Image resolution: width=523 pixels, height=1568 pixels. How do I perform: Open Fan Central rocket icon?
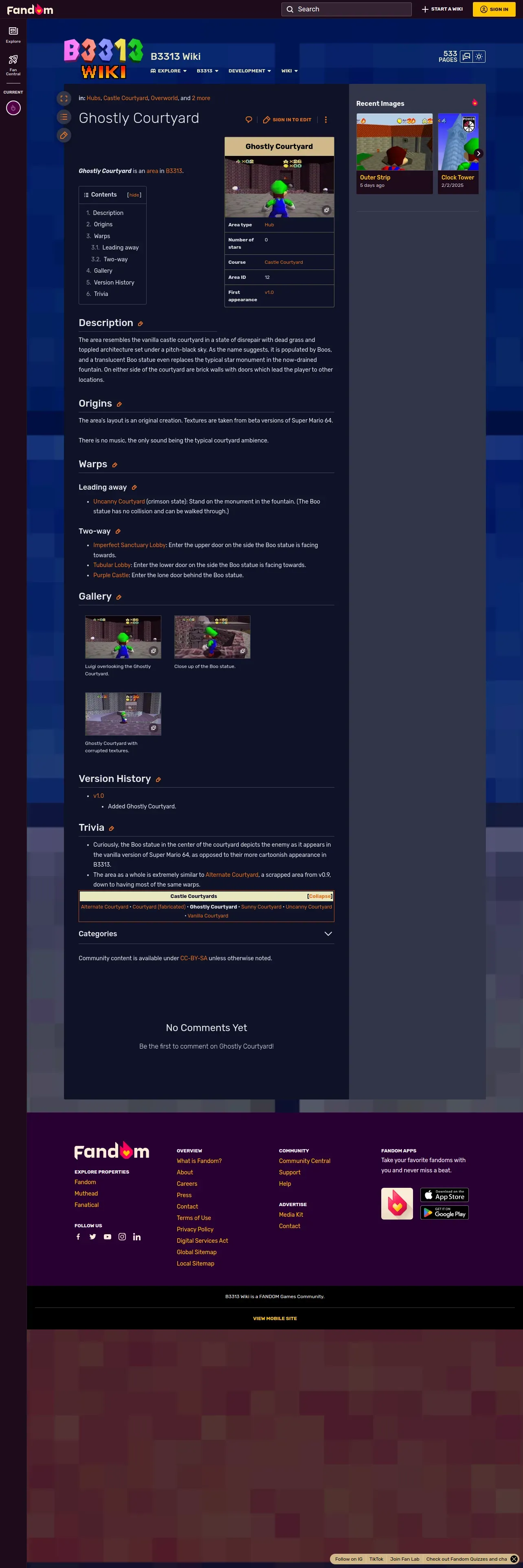pos(13,65)
